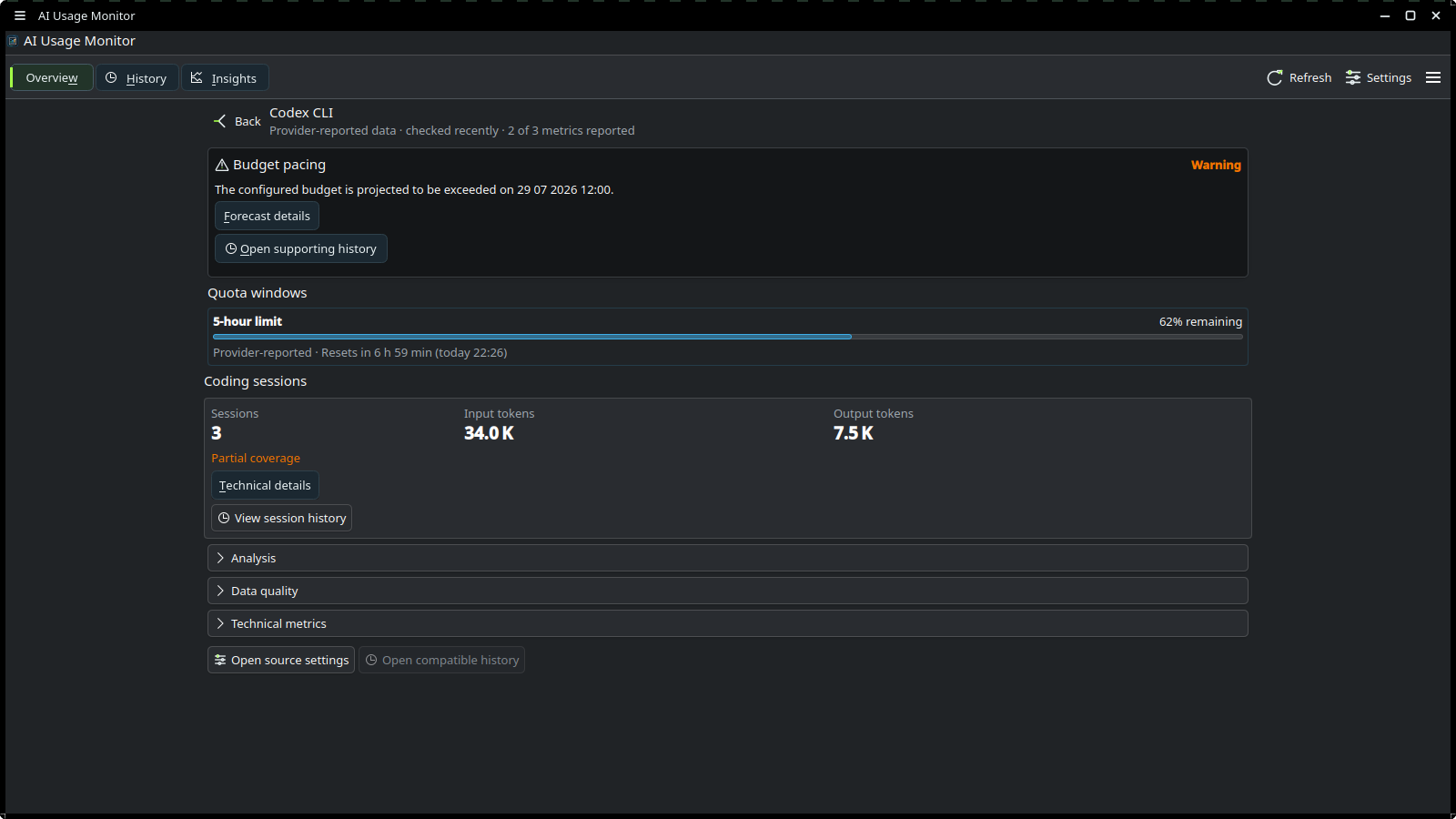Image resolution: width=1456 pixels, height=819 pixels.
Task: Click the orange Warning status label
Action: [1216, 165]
